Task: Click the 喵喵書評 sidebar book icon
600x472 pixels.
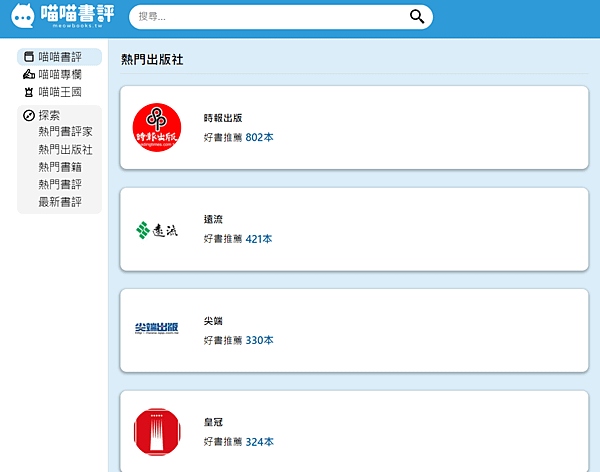Action: pyautogui.click(x=29, y=57)
